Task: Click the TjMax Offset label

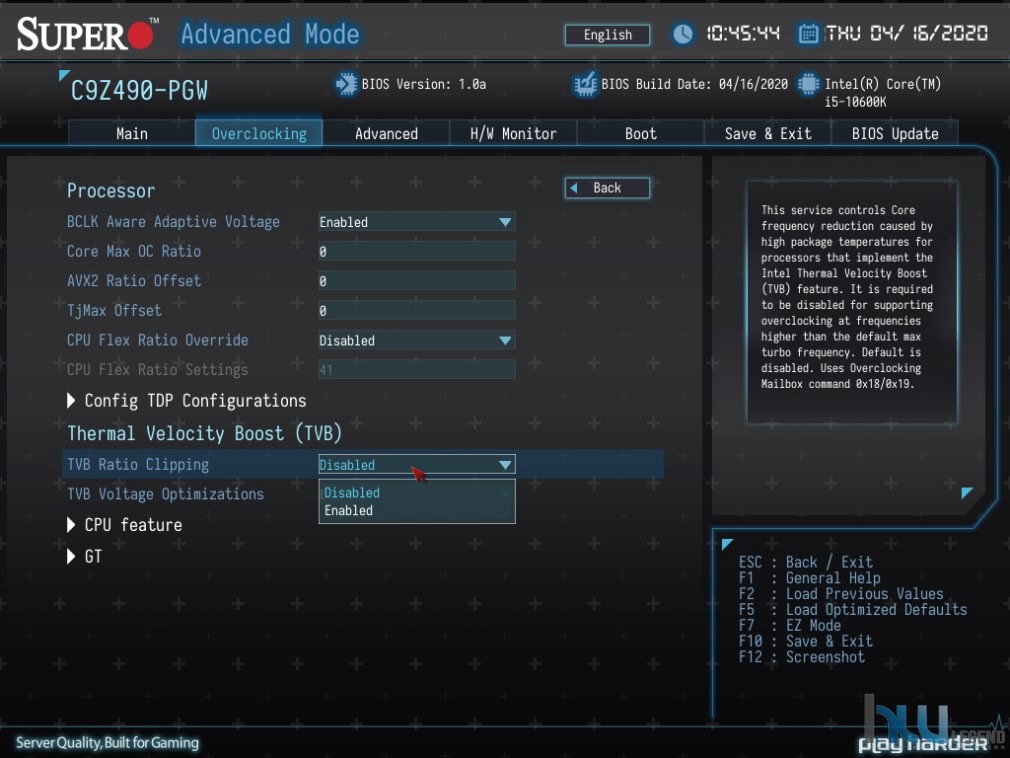Action: pyautogui.click(x=114, y=310)
